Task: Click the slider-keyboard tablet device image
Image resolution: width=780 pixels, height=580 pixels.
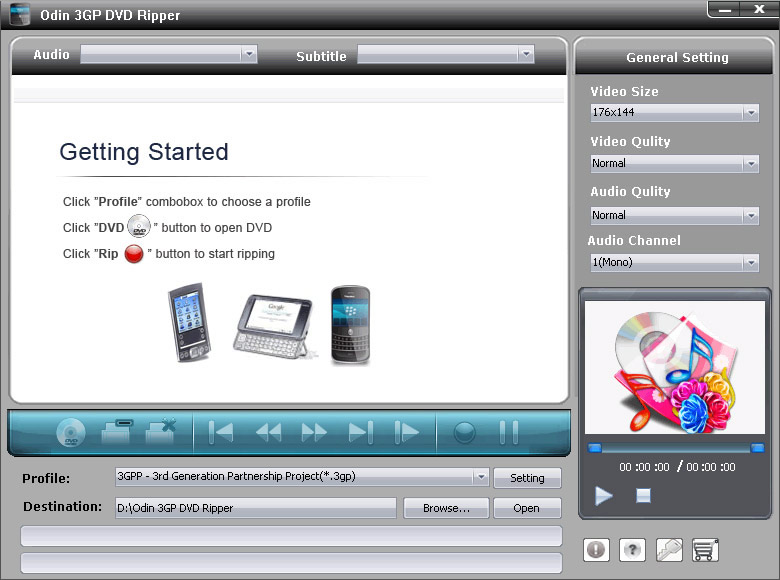Action: coord(274,326)
